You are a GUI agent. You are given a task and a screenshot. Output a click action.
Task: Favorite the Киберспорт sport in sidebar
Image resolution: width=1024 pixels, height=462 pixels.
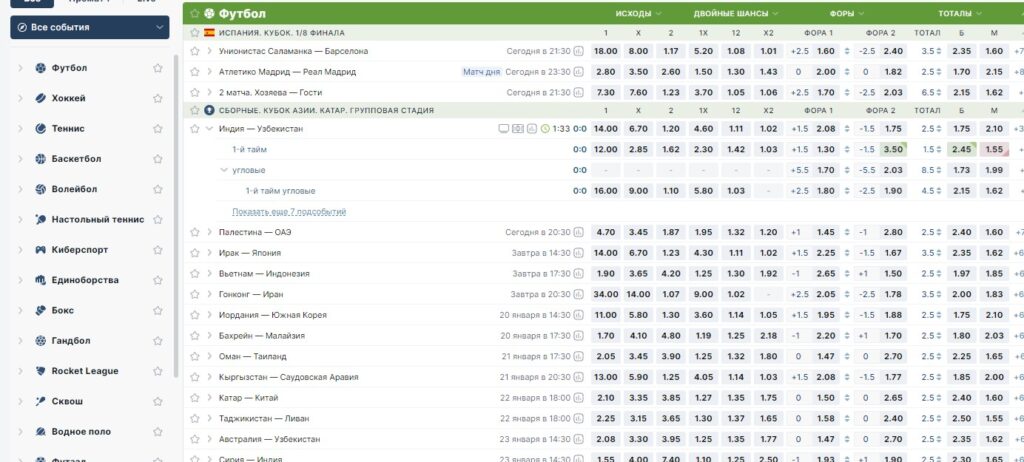click(x=157, y=250)
